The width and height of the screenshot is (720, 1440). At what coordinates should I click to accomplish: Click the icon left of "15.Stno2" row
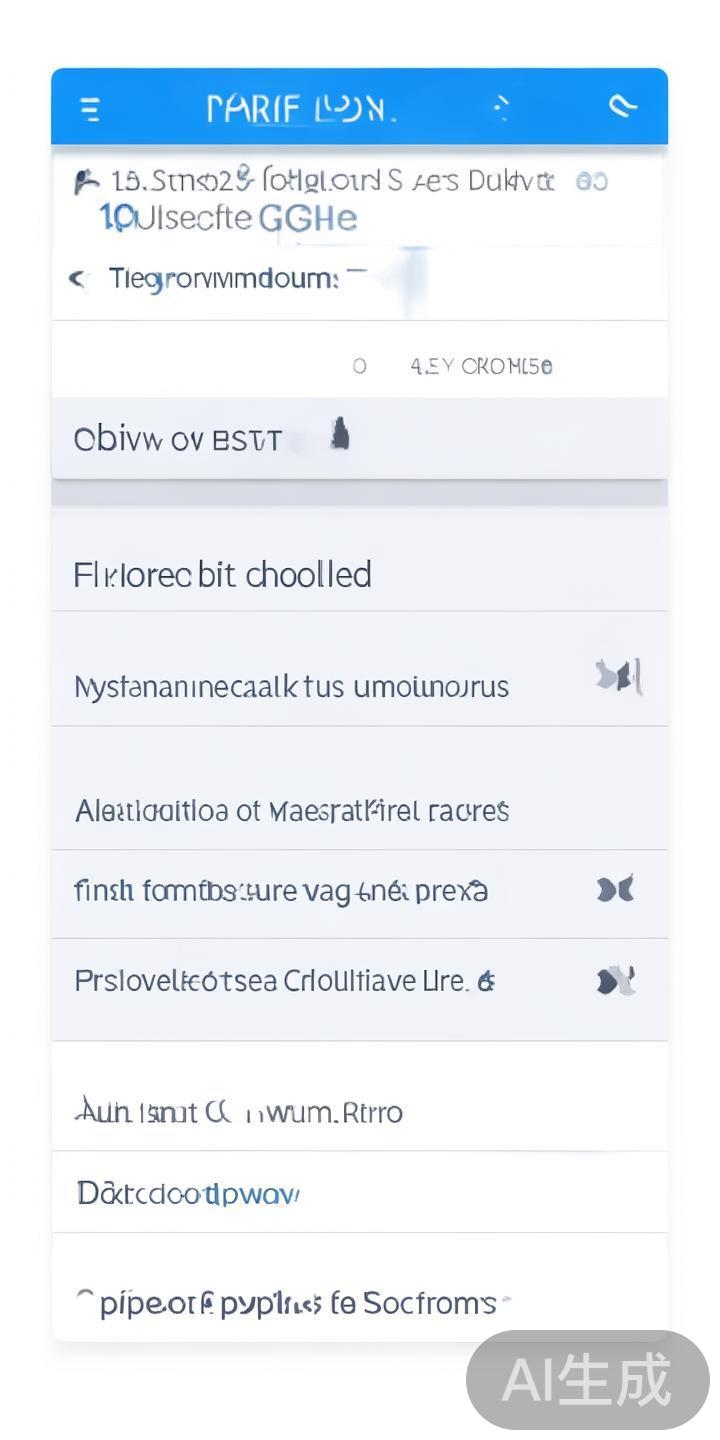[x=86, y=182]
